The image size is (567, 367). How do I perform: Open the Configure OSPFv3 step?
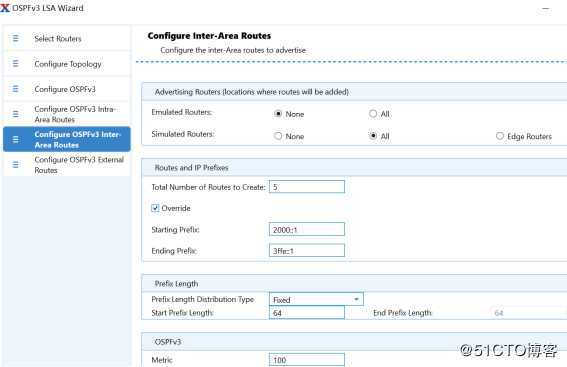coord(67,89)
